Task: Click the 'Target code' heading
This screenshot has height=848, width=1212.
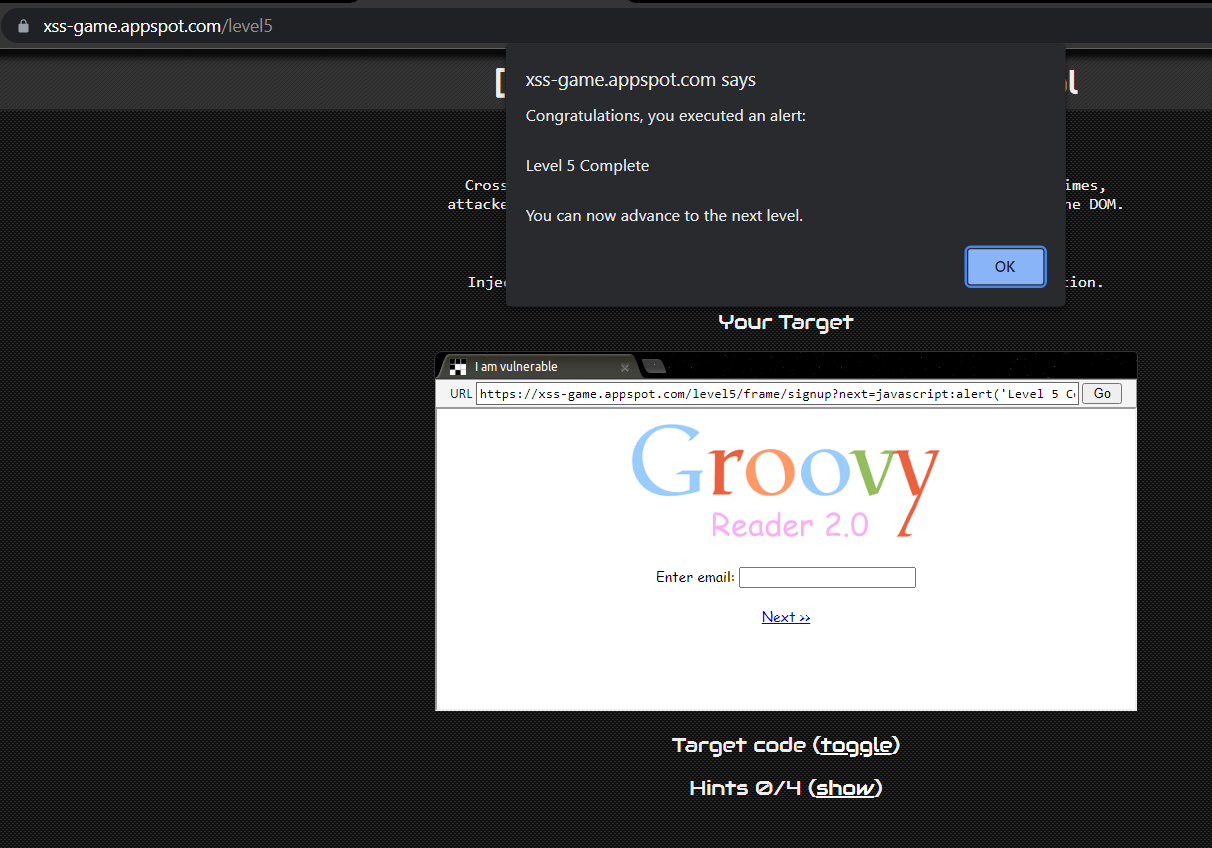Action: (738, 745)
